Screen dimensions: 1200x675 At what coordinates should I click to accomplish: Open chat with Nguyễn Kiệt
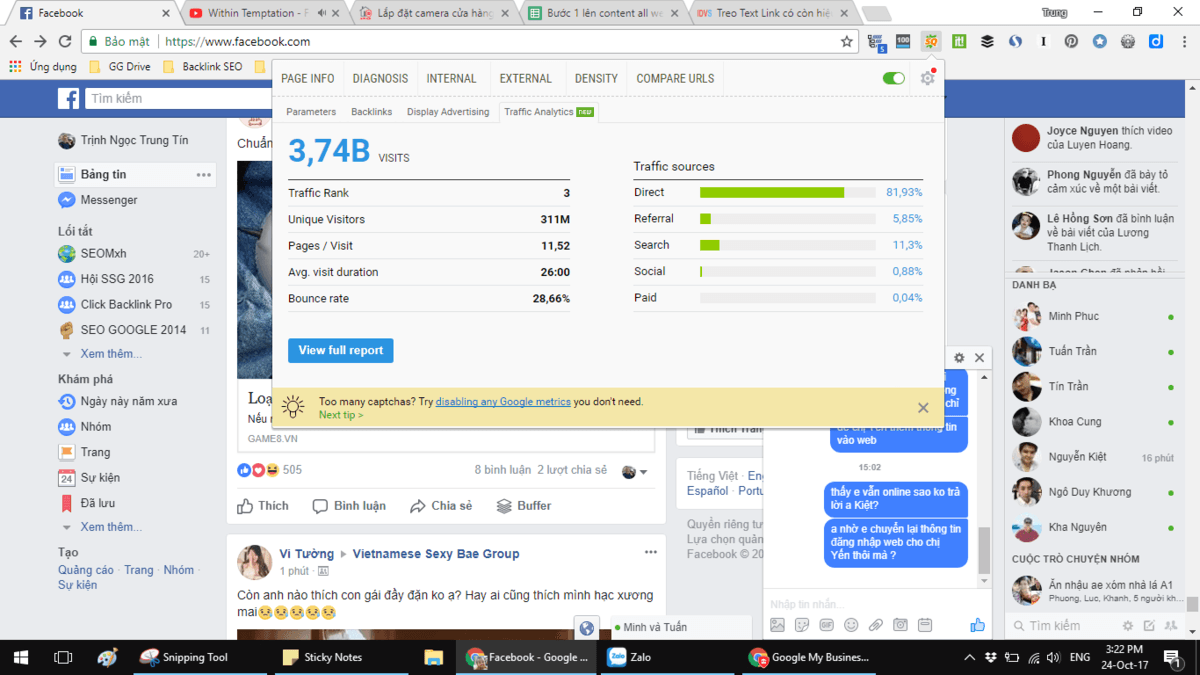point(1093,457)
